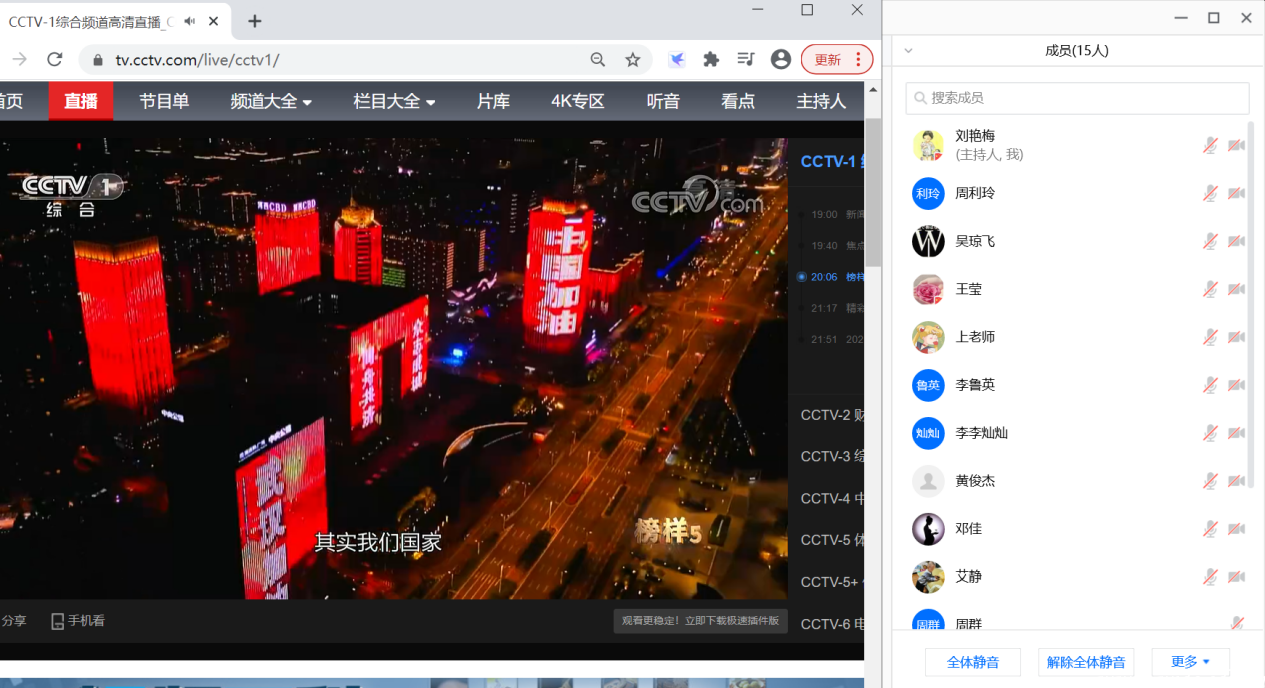Bookmark this page with the star icon
This screenshot has height=688, width=1265.
(x=632, y=60)
